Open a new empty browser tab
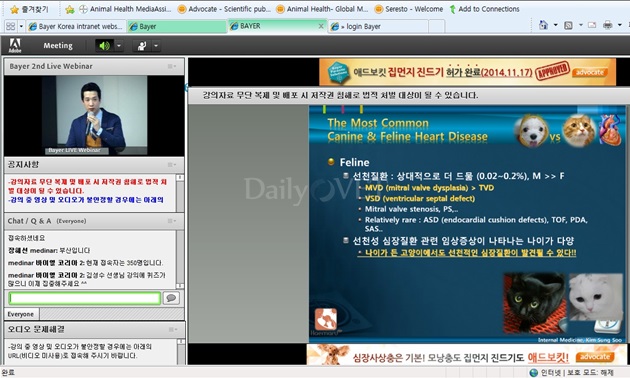Viewport: 630px width, 378px height. point(436,27)
